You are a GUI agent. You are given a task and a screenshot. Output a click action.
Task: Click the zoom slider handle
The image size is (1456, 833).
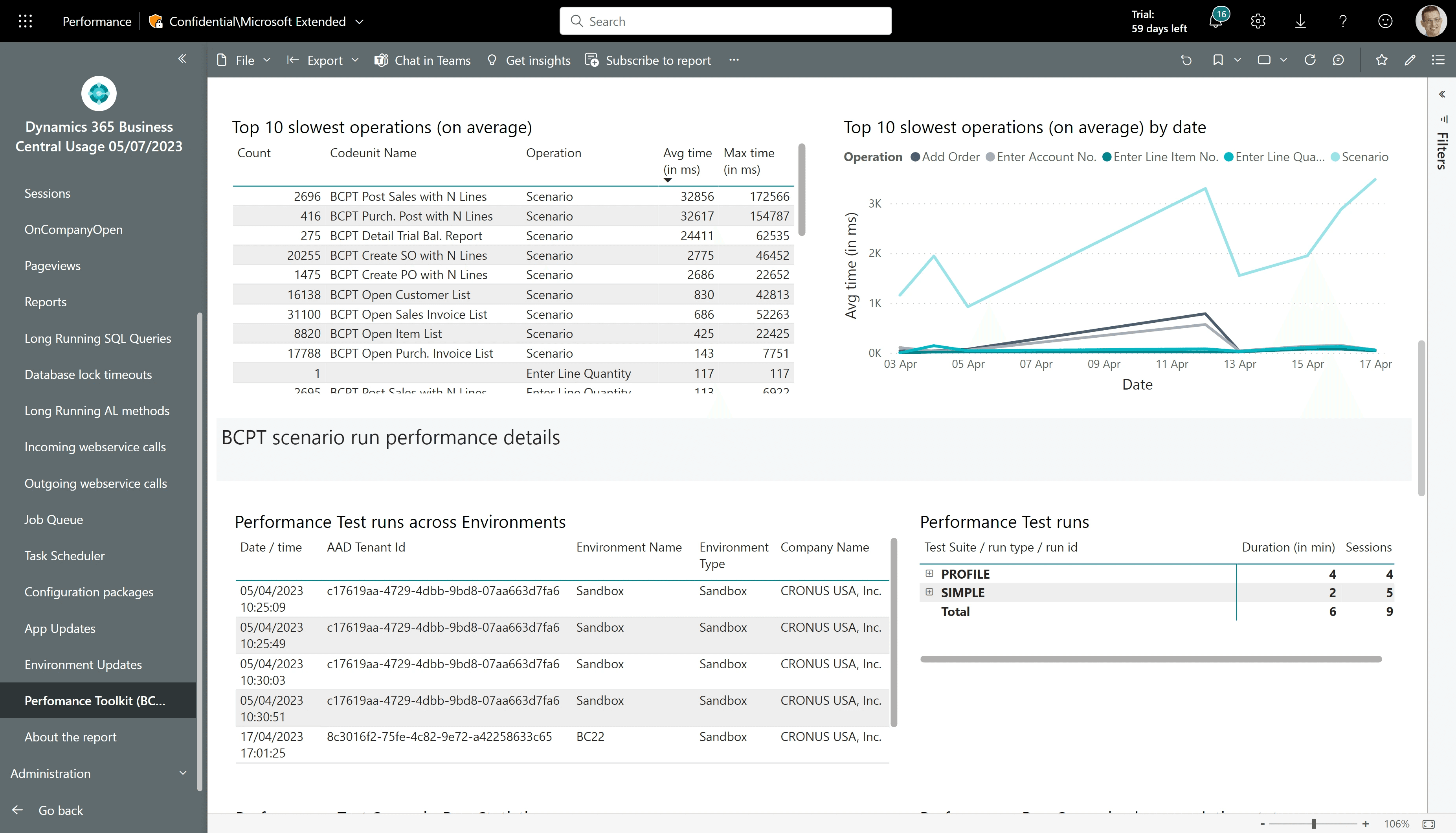pos(1314,824)
